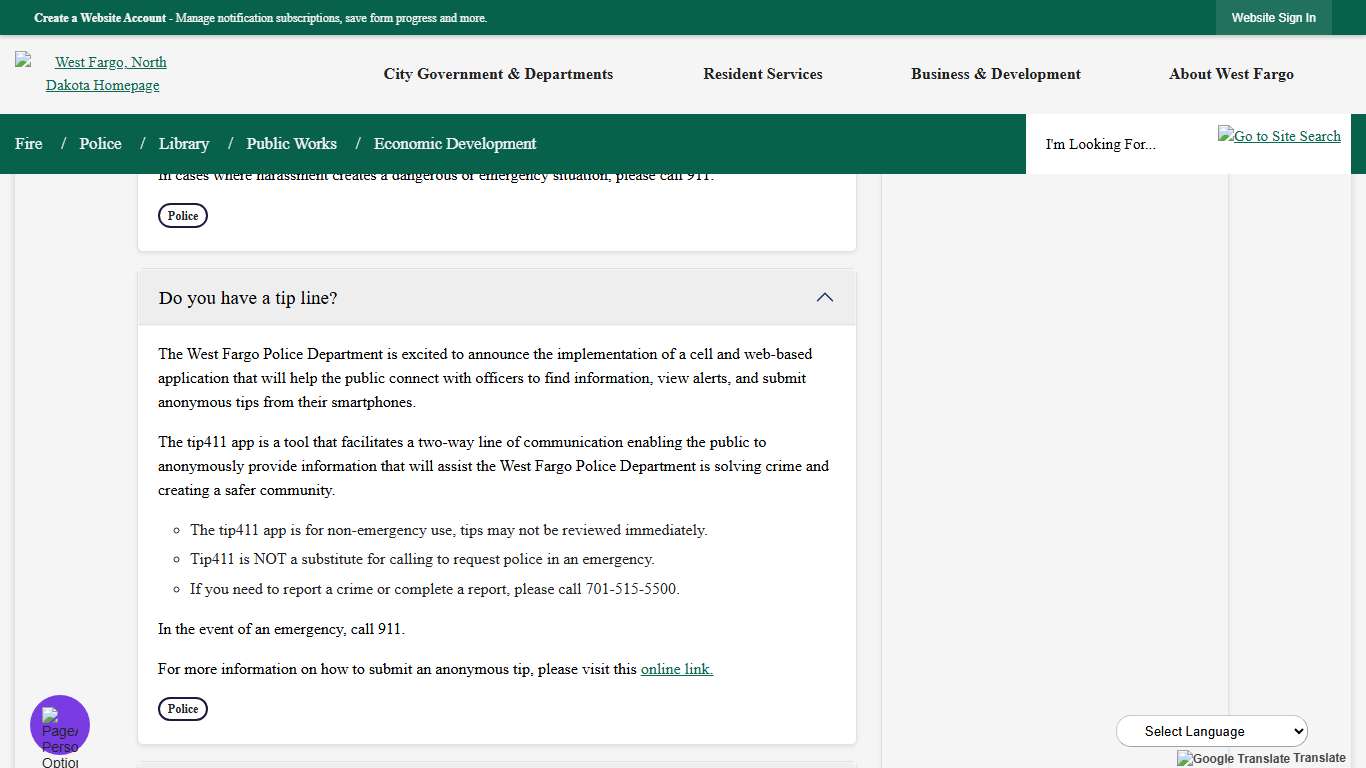Open the Public Works section
The height and width of the screenshot is (768, 1366).
point(291,143)
